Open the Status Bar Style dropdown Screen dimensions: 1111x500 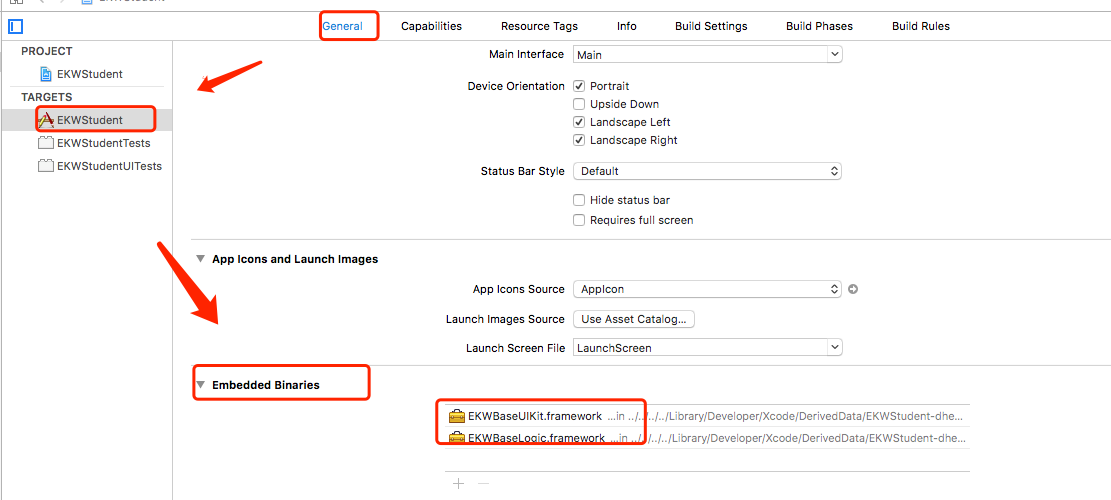click(707, 171)
